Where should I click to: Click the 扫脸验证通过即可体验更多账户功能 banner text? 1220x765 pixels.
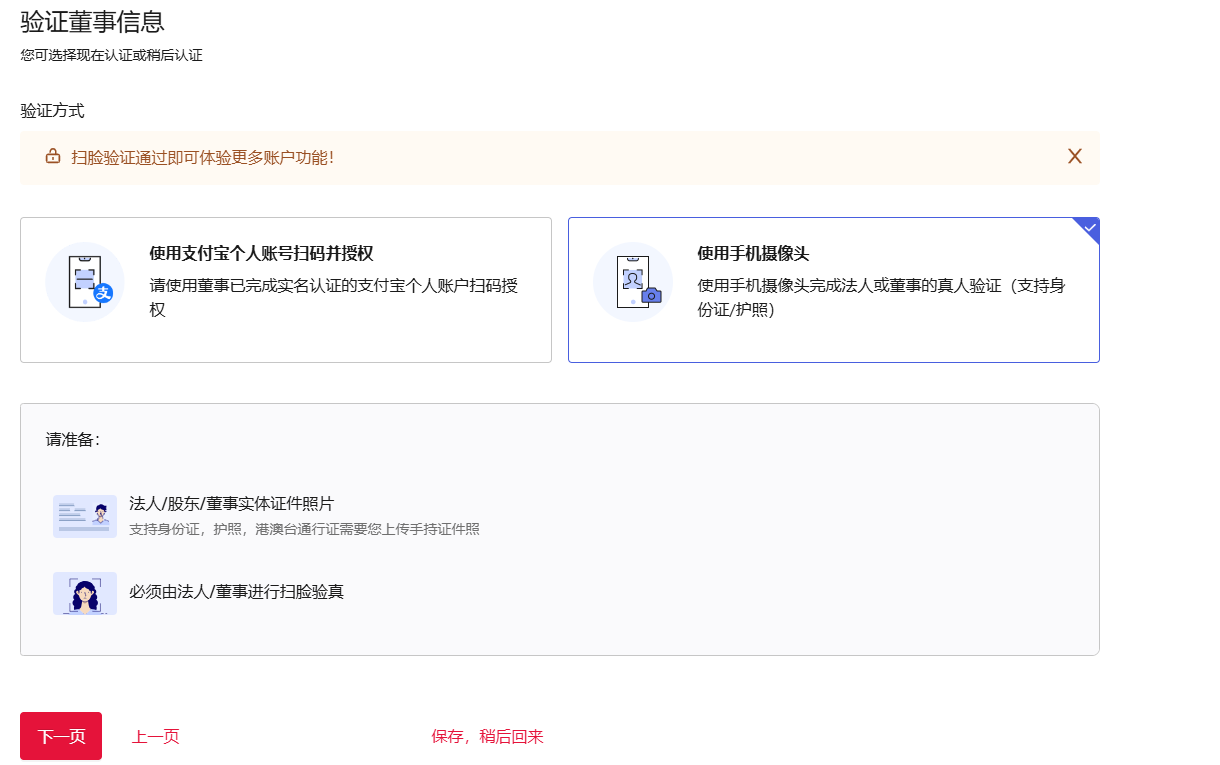(202, 158)
